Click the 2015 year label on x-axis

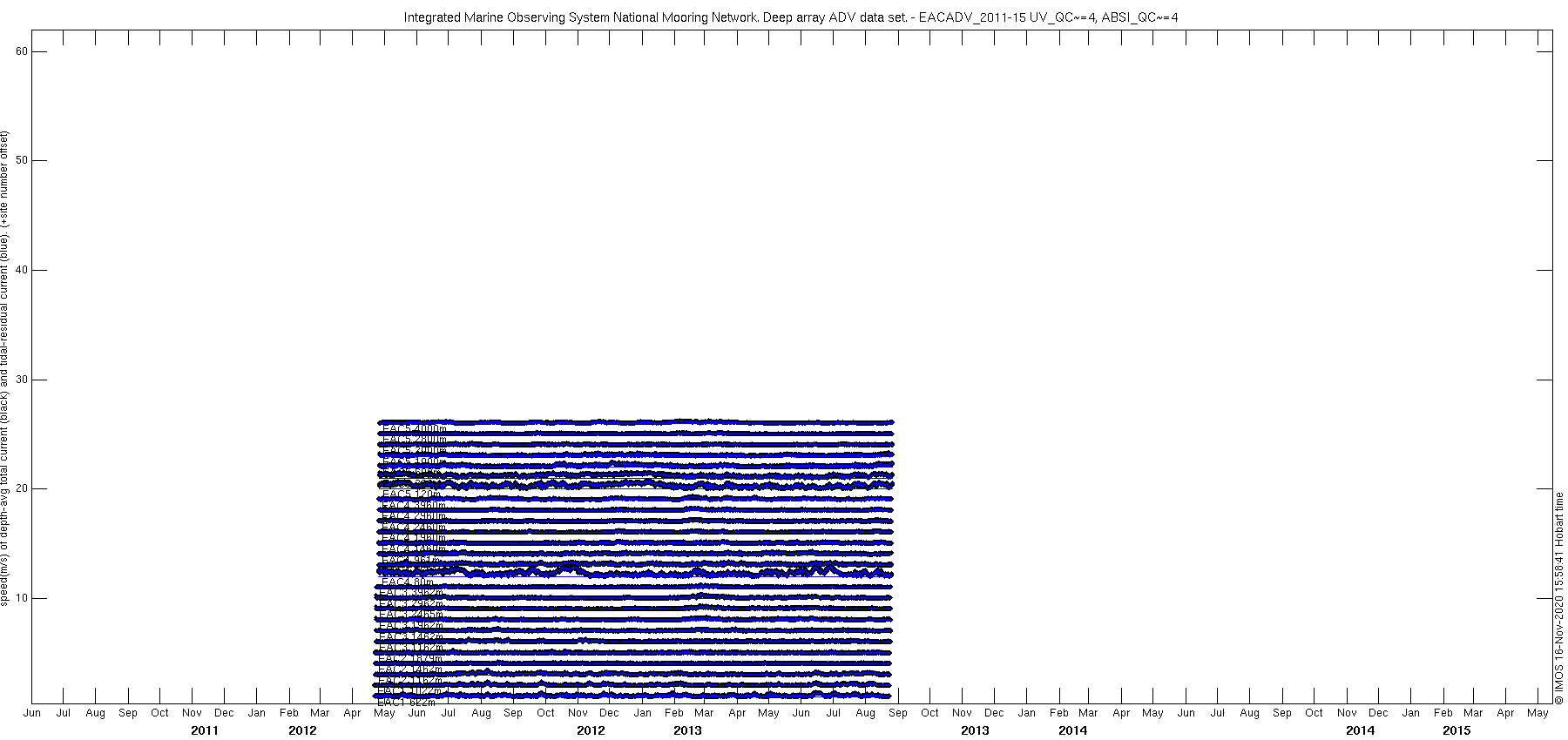tap(1456, 730)
